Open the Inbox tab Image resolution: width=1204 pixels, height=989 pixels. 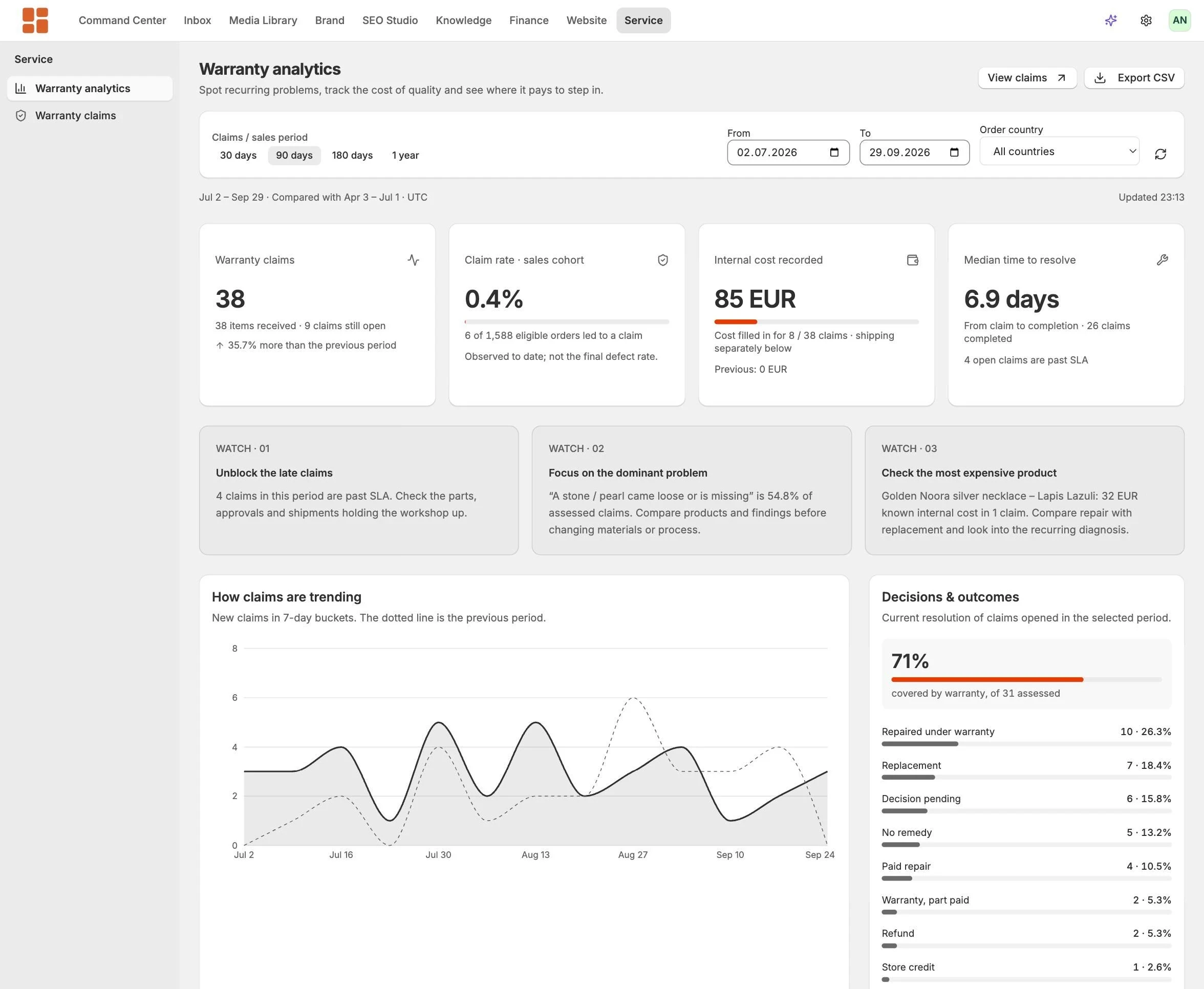pos(197,20)
